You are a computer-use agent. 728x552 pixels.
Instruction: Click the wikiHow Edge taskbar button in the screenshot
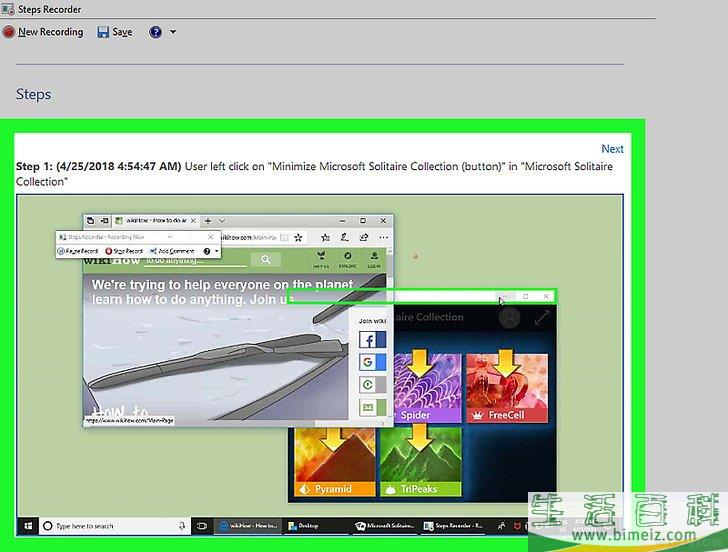(x=249, y=526)
